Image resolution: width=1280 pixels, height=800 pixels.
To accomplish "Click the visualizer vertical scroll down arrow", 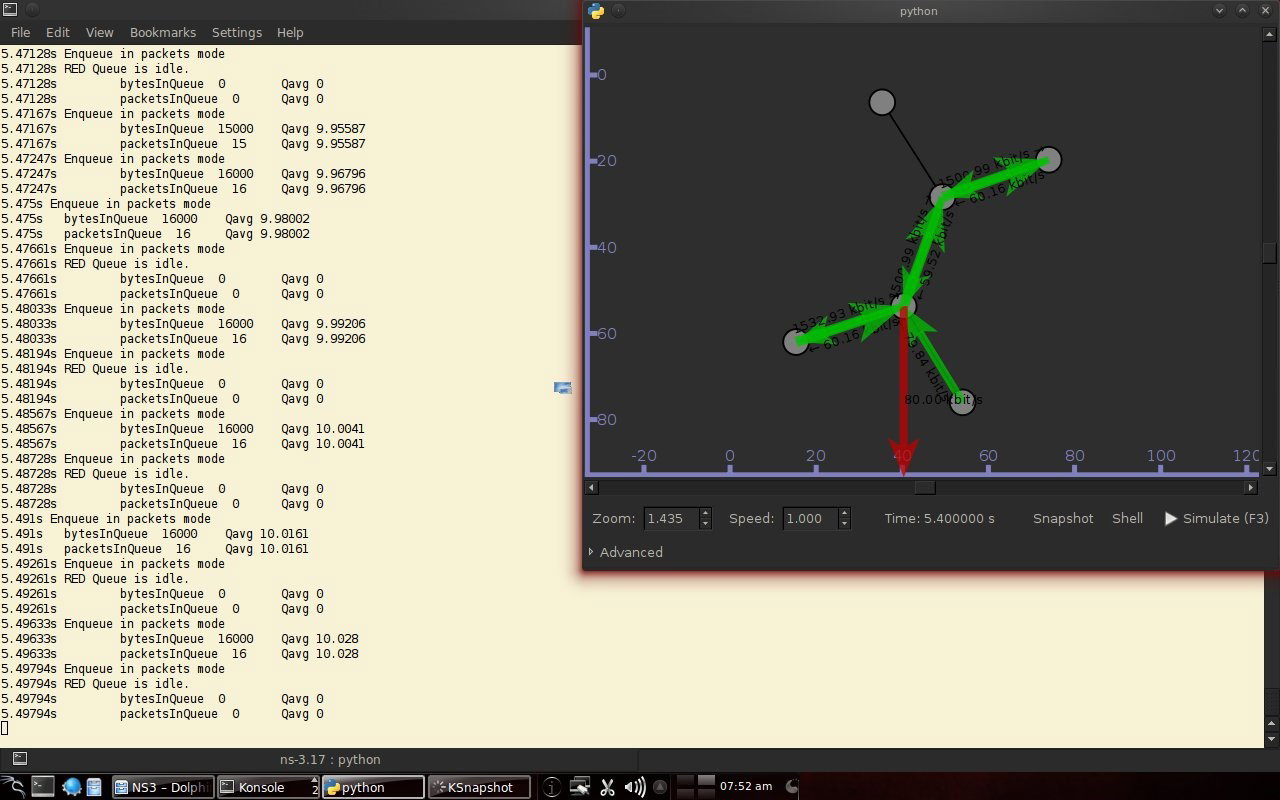I will [1270, 468].
